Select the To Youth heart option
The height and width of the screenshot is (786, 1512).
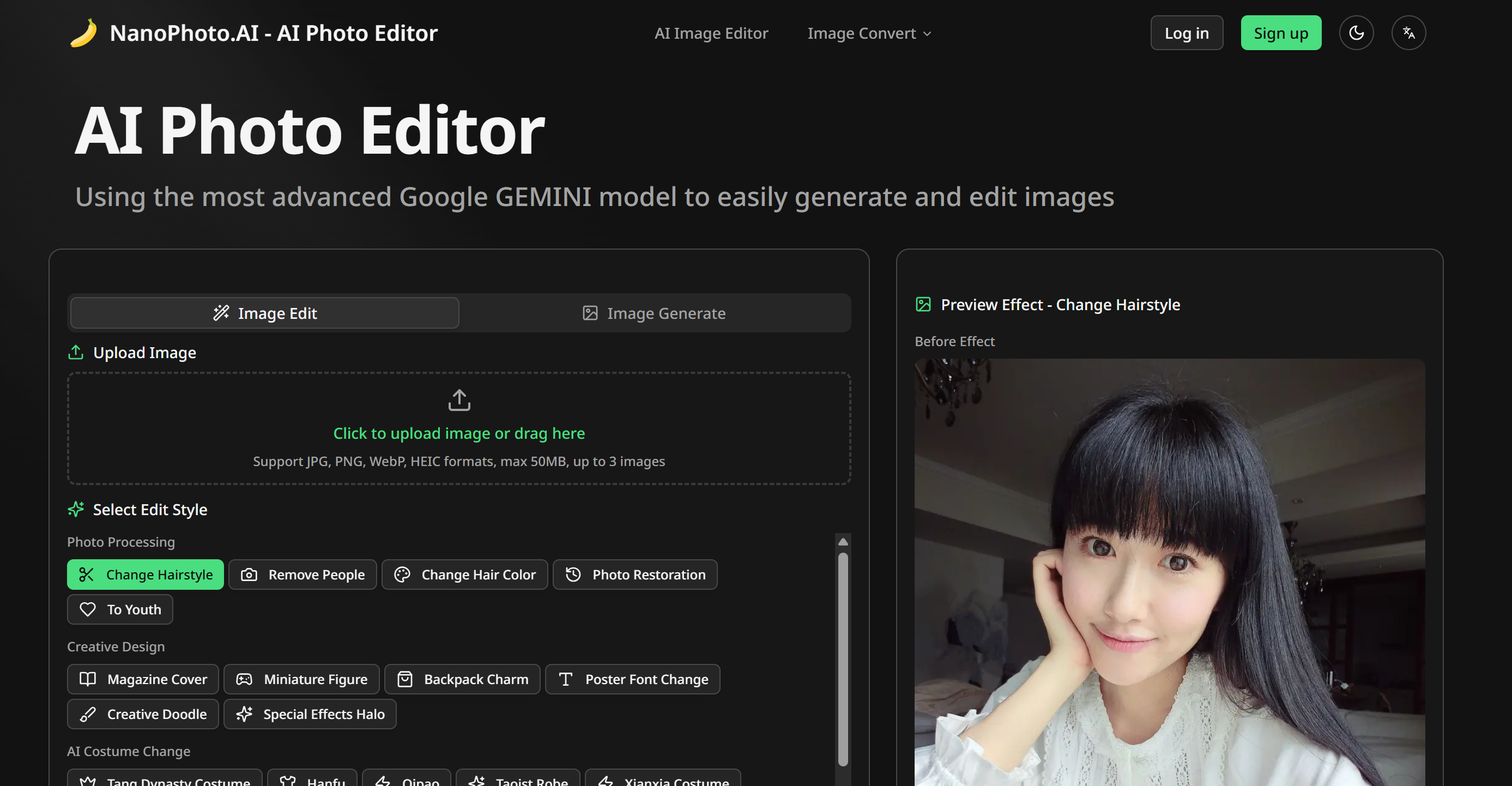(120, 609)
